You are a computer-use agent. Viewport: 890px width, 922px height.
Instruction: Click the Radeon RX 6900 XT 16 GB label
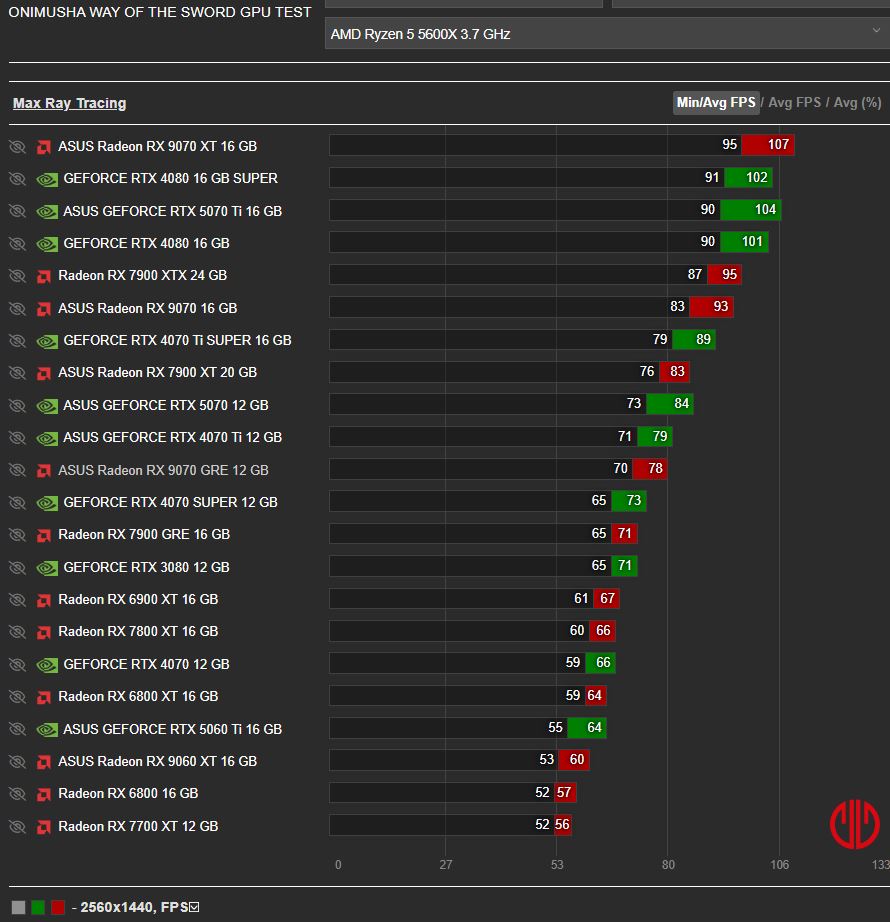tap(138, 599)
